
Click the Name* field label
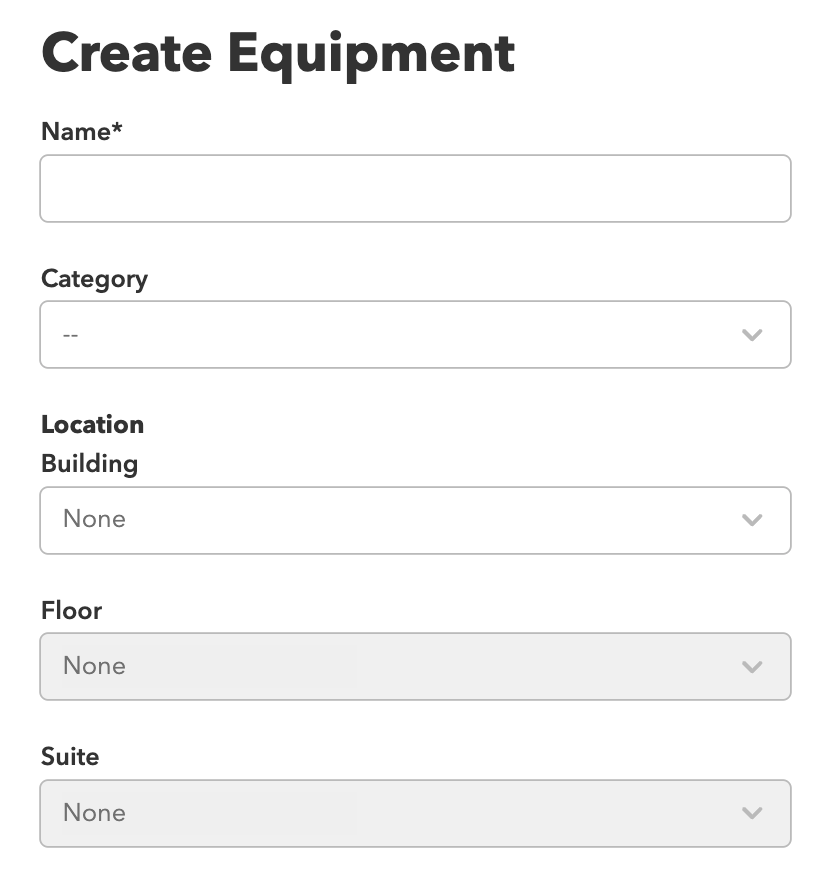[x=82, y=132]
